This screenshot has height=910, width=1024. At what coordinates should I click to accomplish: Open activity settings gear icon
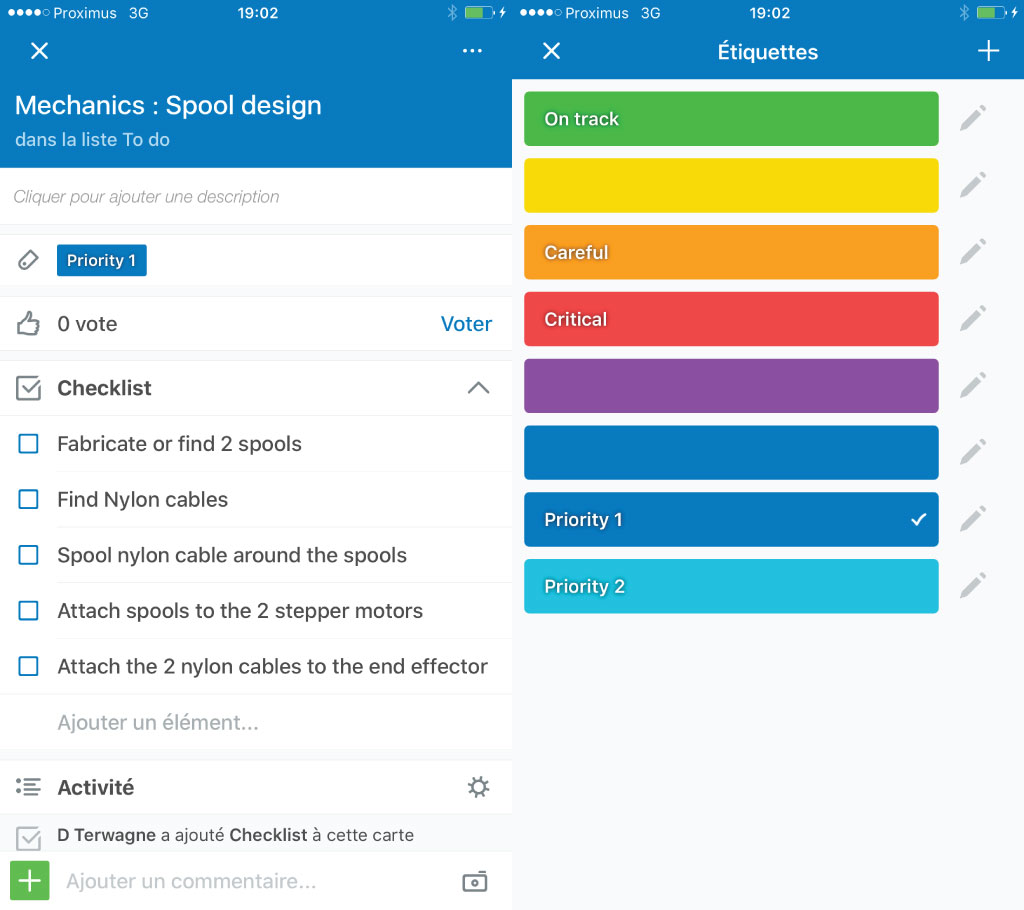(479, 787)
